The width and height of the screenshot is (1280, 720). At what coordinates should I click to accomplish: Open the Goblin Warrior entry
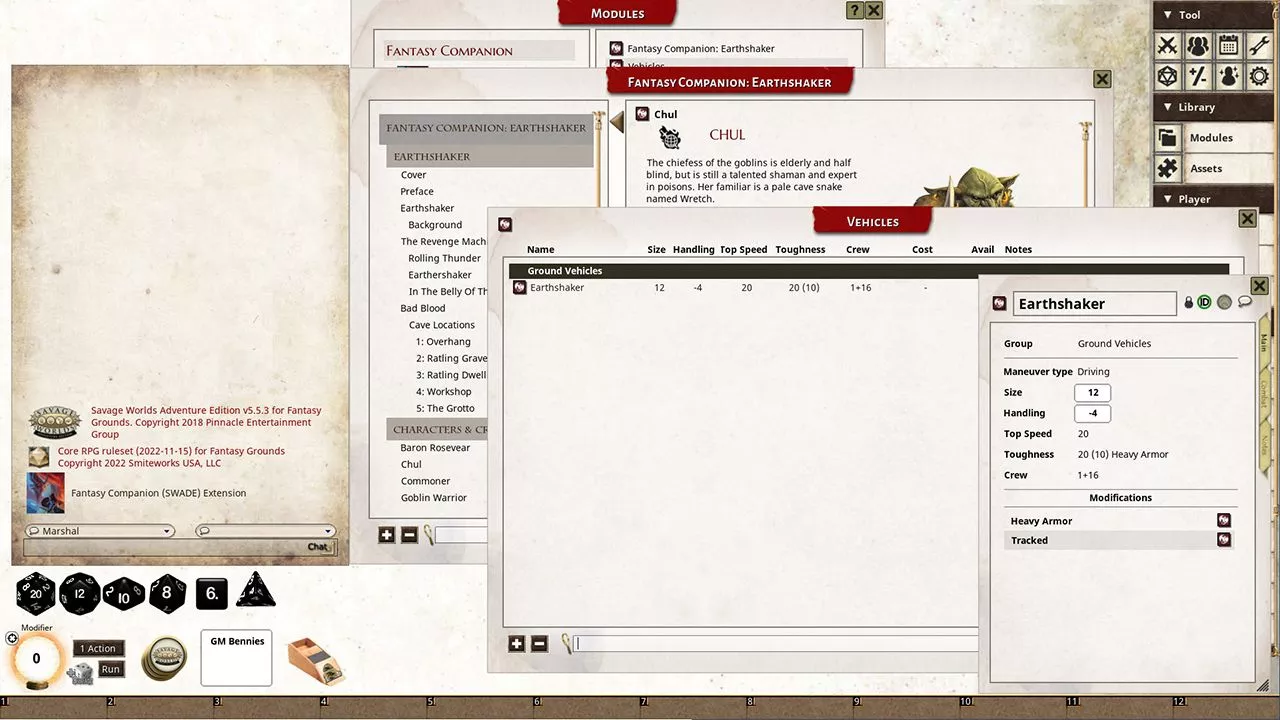tap(434, 498)
